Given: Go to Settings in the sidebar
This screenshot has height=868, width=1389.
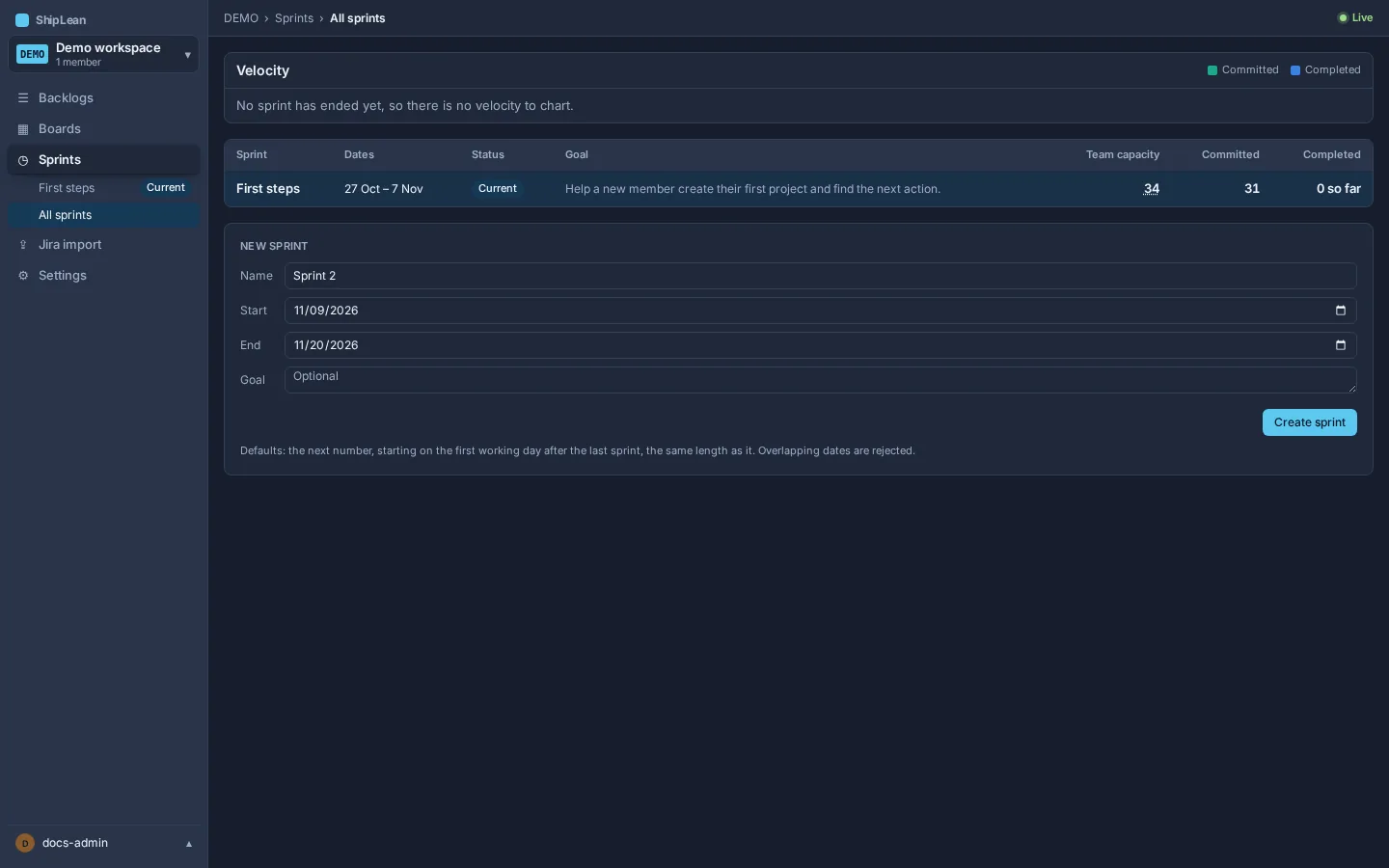Looking at the screenshot, I should tap(104, 276).
